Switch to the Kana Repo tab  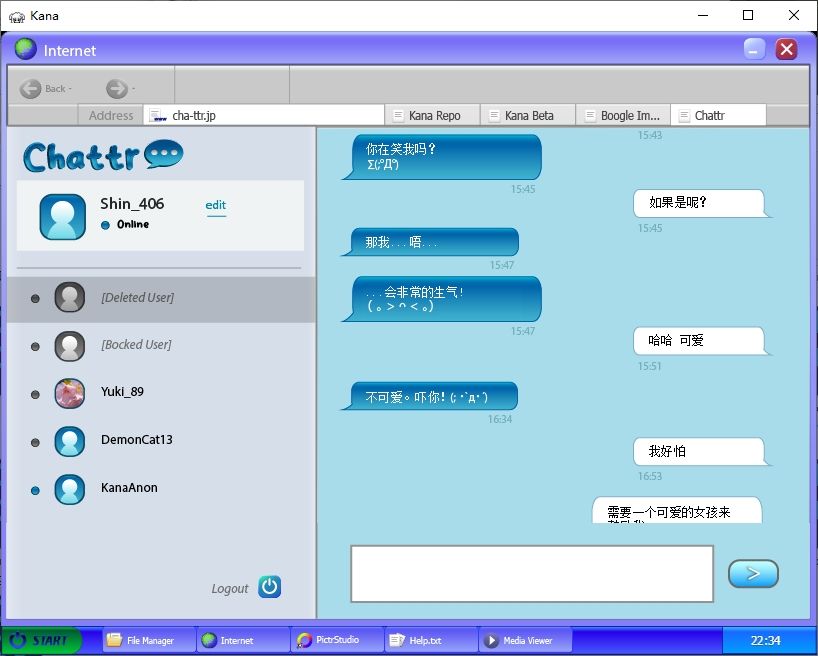[432, 115]
